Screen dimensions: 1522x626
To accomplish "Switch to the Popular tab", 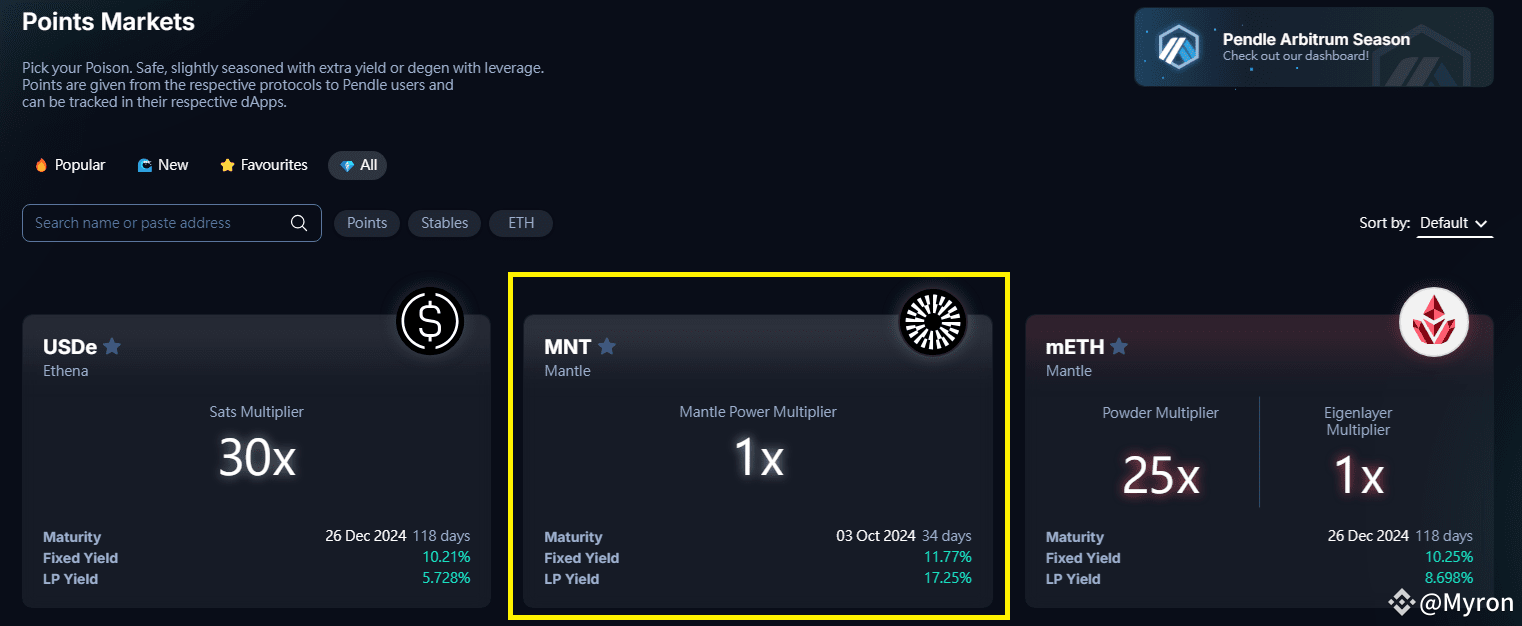I will tap(70, 165).
